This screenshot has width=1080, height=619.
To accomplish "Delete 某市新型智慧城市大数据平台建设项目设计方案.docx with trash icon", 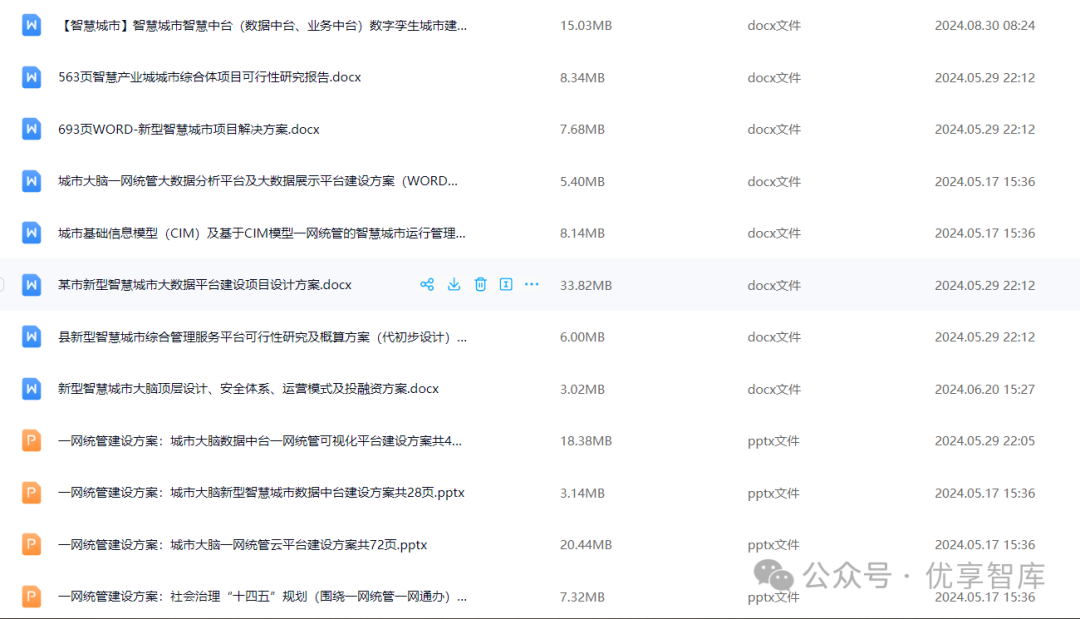I will [x=480, y=284].
